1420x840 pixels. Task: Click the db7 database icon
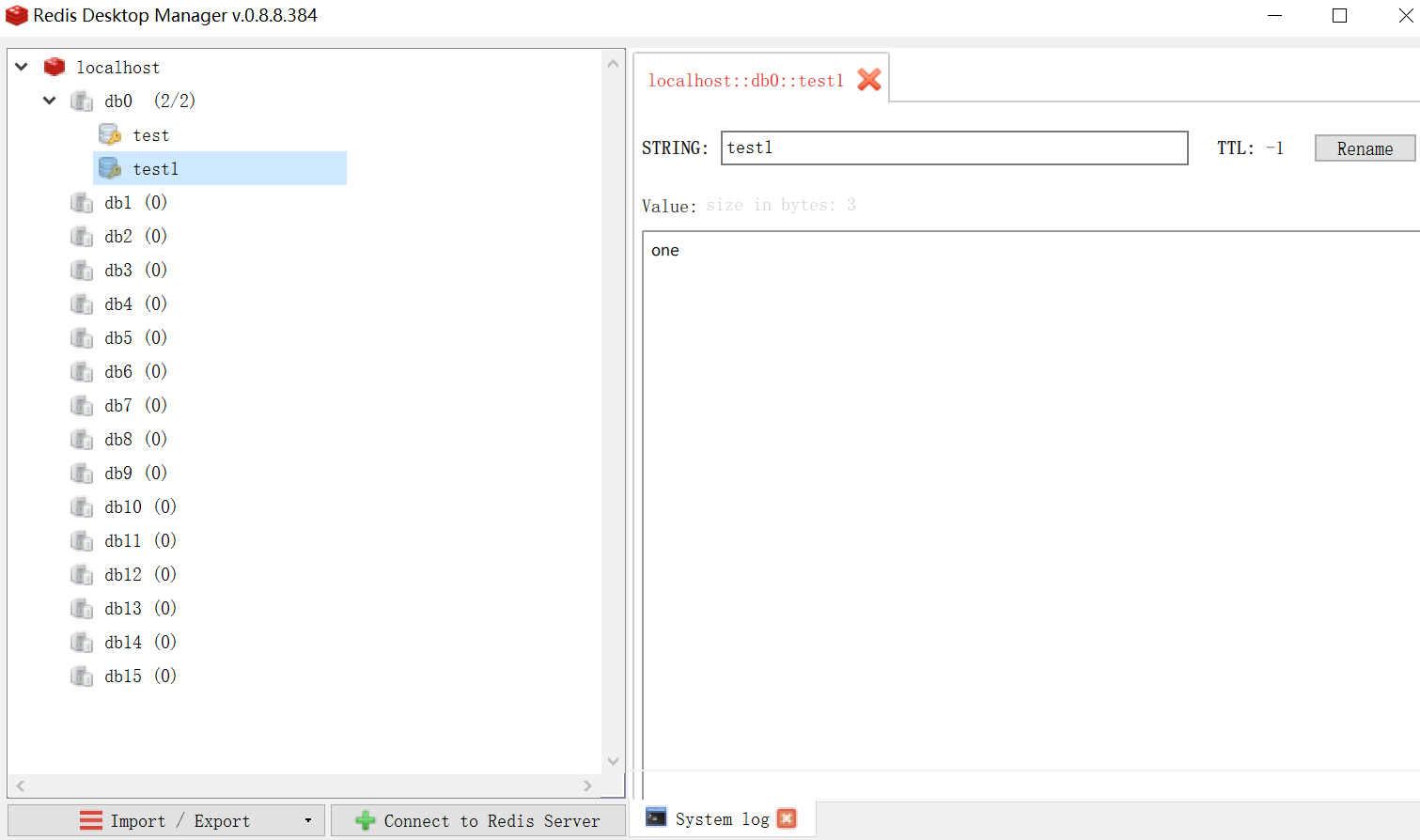[x=82, y=405]
